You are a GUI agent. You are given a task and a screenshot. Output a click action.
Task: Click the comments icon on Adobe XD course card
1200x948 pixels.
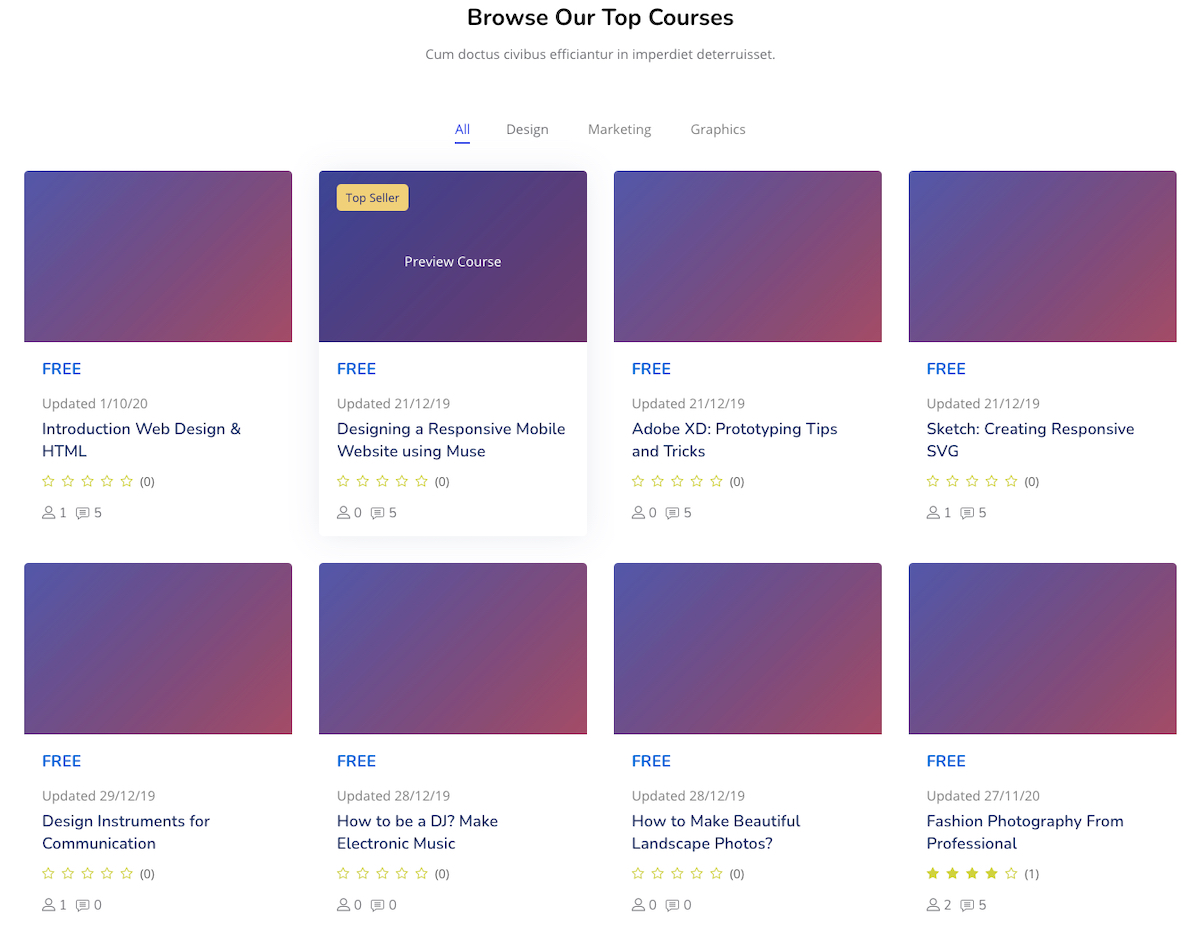click(672, 513)
